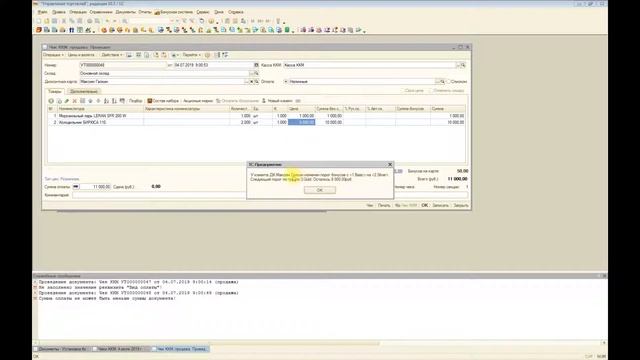
Task: Click the Номенклатура column header
Action: click(100, 109)
